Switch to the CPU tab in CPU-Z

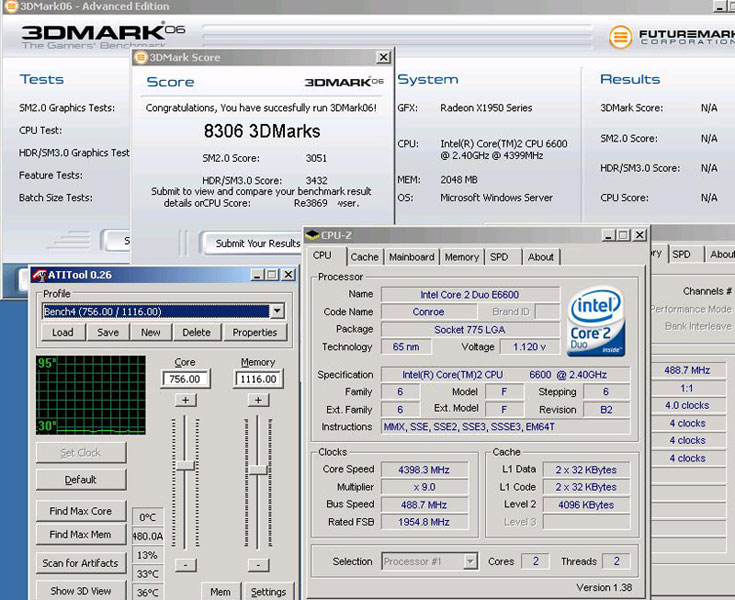click(322, 255)
